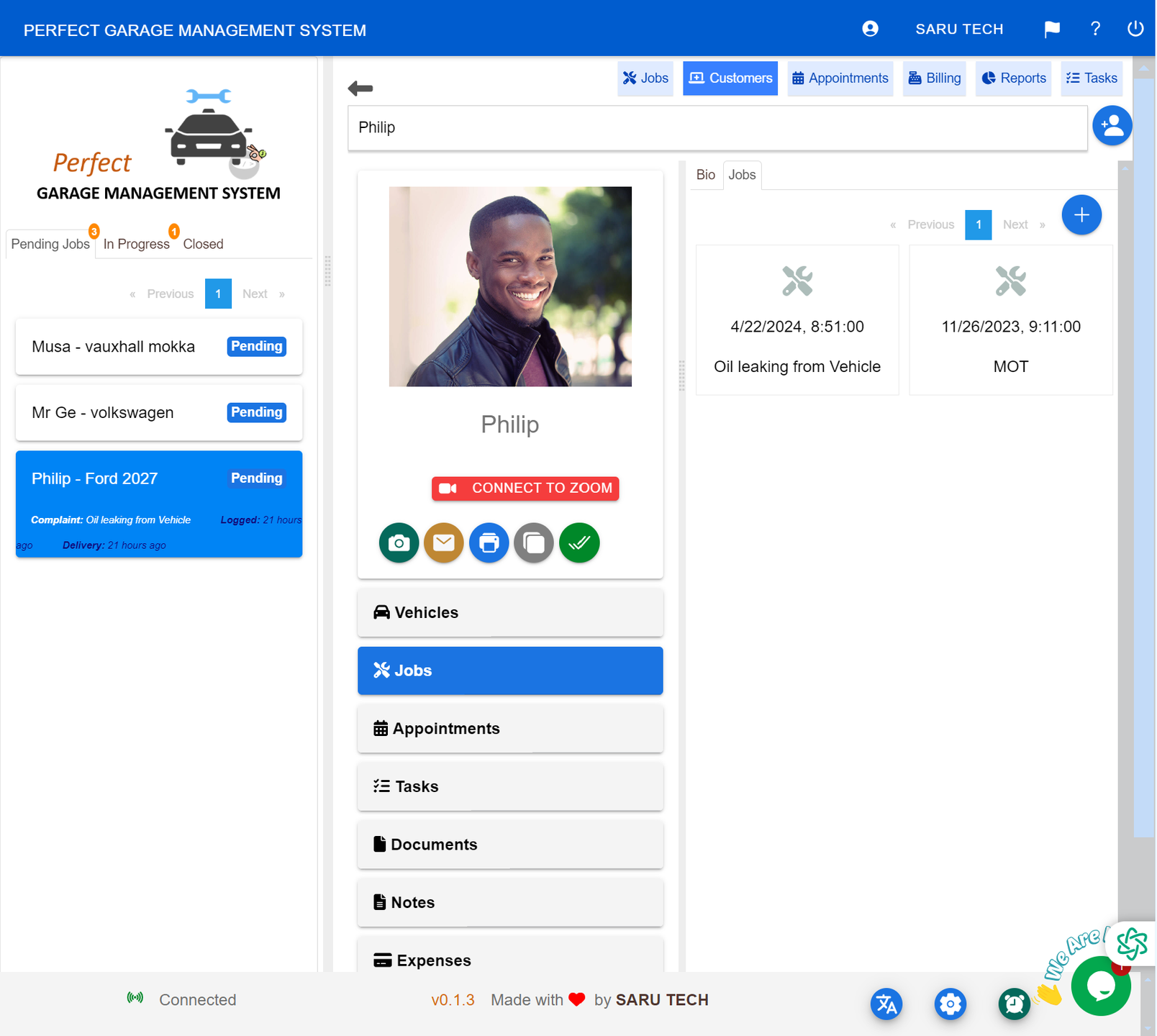Click the wrench icon on MOT job card

[x=1011, y=281]
